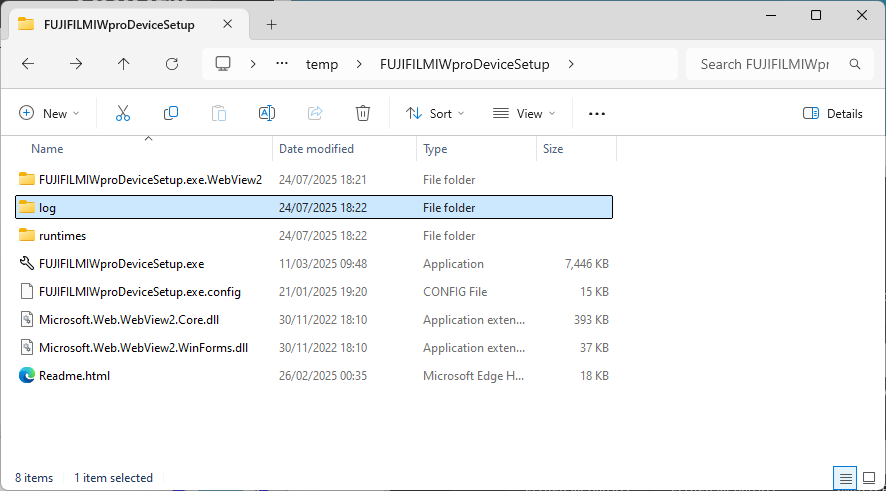Refresh the current folder view
This screenshot has height=491, width=886.
[x=172, y=64]
